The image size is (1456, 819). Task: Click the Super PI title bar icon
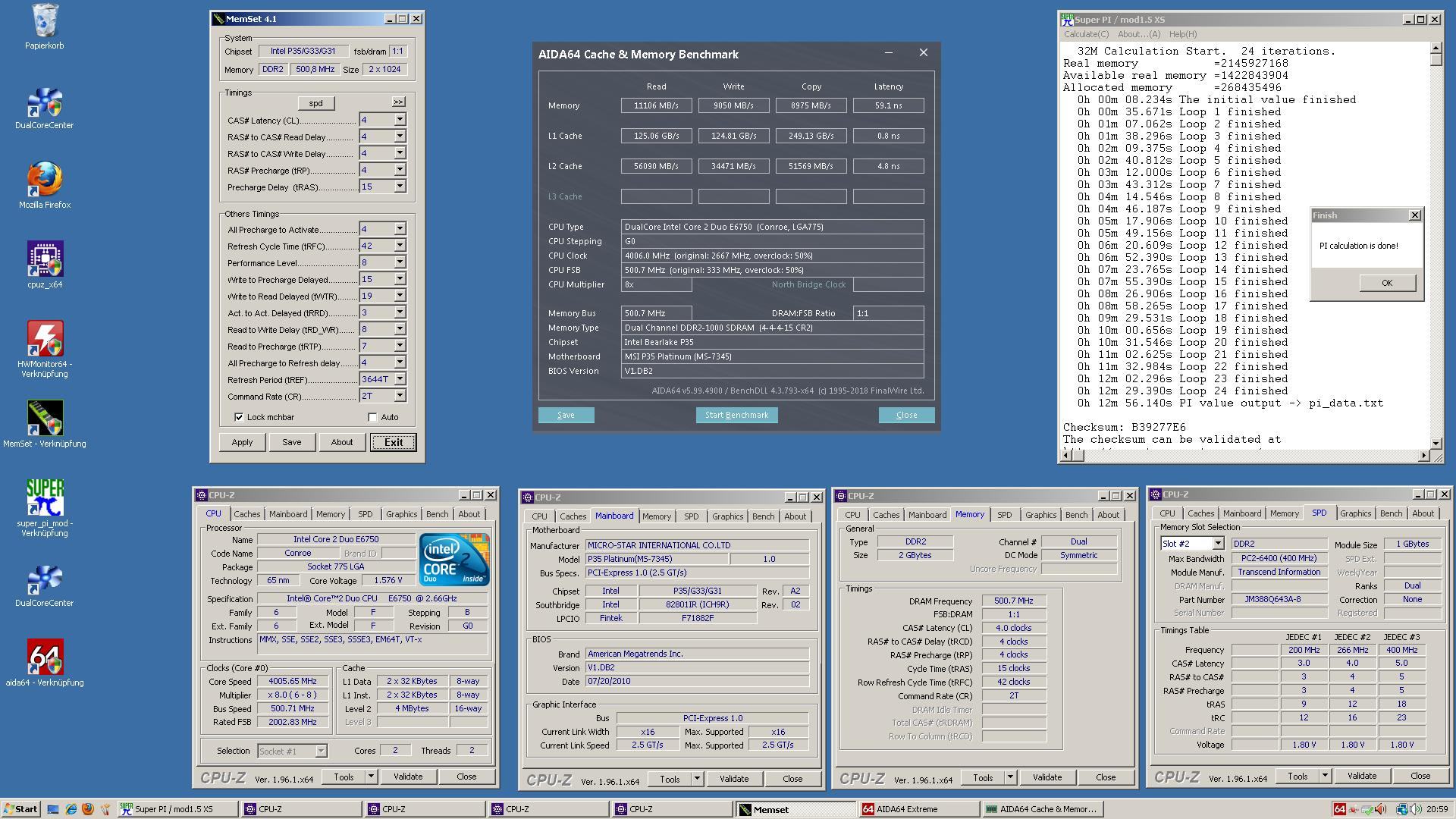pyautogui.click(x=1067, y=20)
